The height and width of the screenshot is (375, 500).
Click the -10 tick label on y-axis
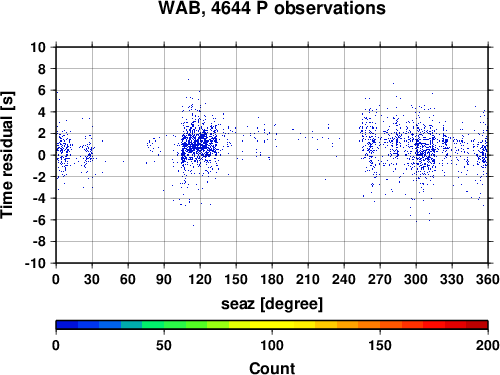tap(35, 263)
